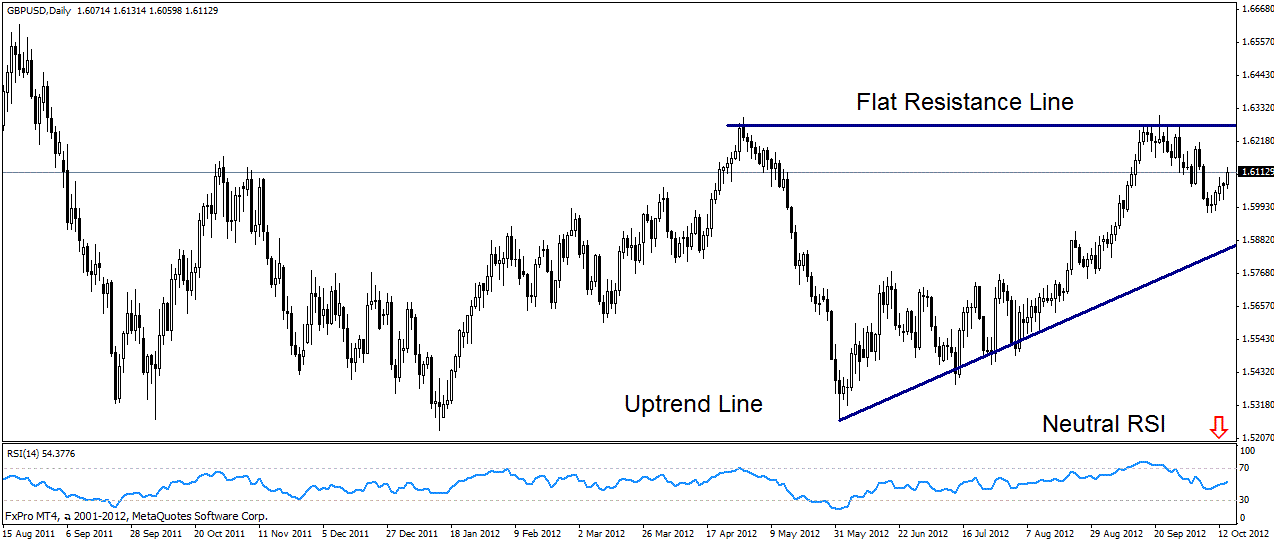Click the 27 Dec 2011 date label
This screenshot has width=1274, height=541.
411,533
